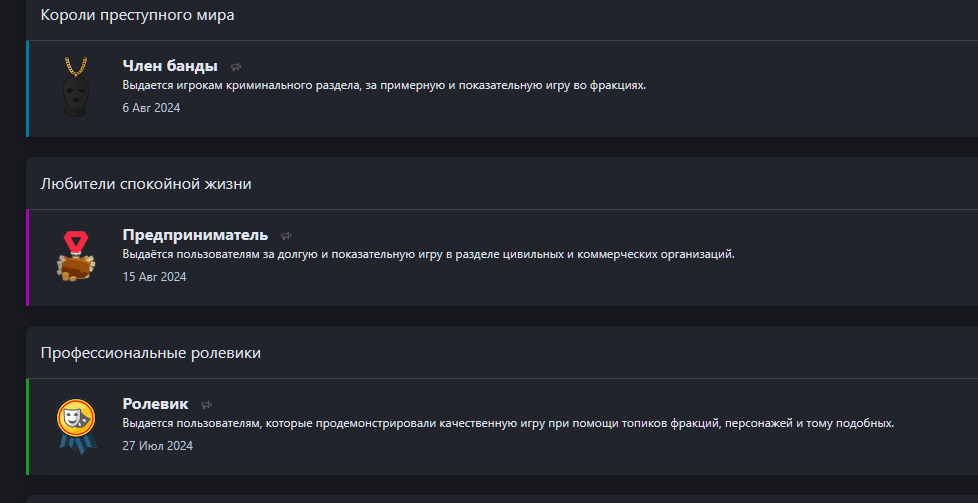Click the black balaclava badge image
Viewport: 978px width, 503px height.
(x=75, y=87)
